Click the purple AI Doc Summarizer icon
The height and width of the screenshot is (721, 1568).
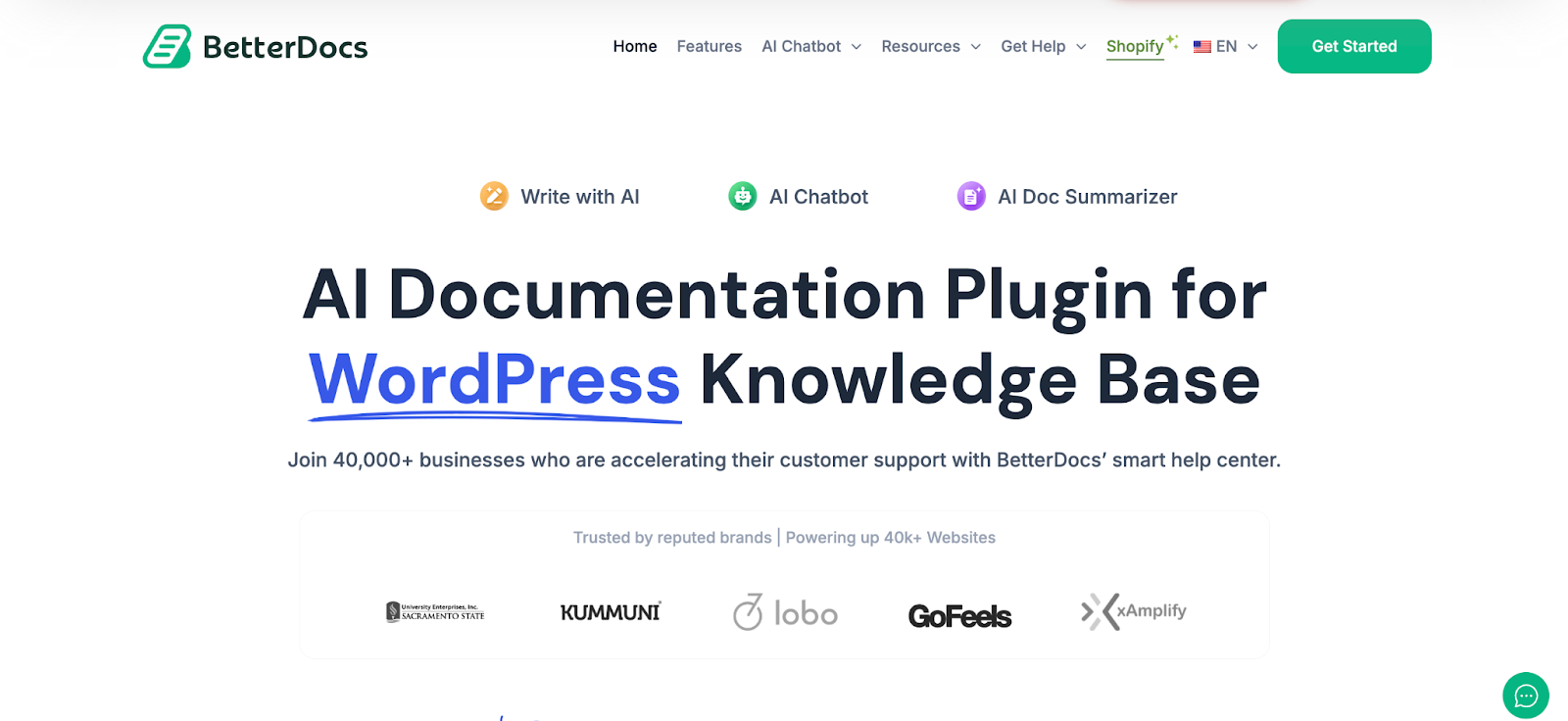(971, 196)
